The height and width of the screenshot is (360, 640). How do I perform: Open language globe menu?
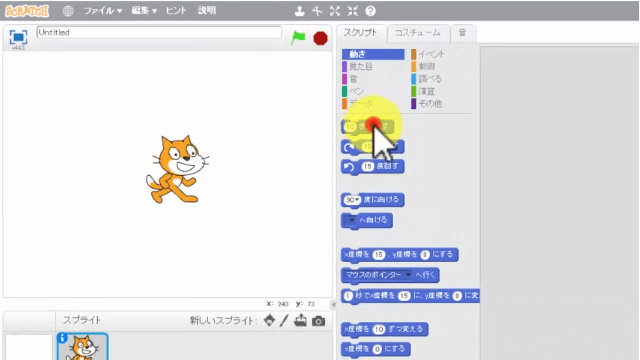tap(68, 11)
